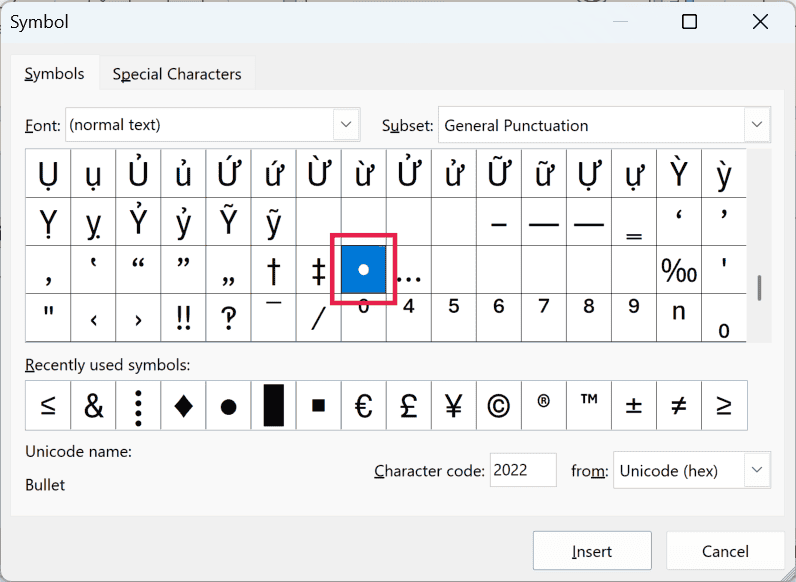Viewport: 796px width, 582px height.
Task: Grab the symbol grid scrollbar thumb
Action: (x=759, y=288)
